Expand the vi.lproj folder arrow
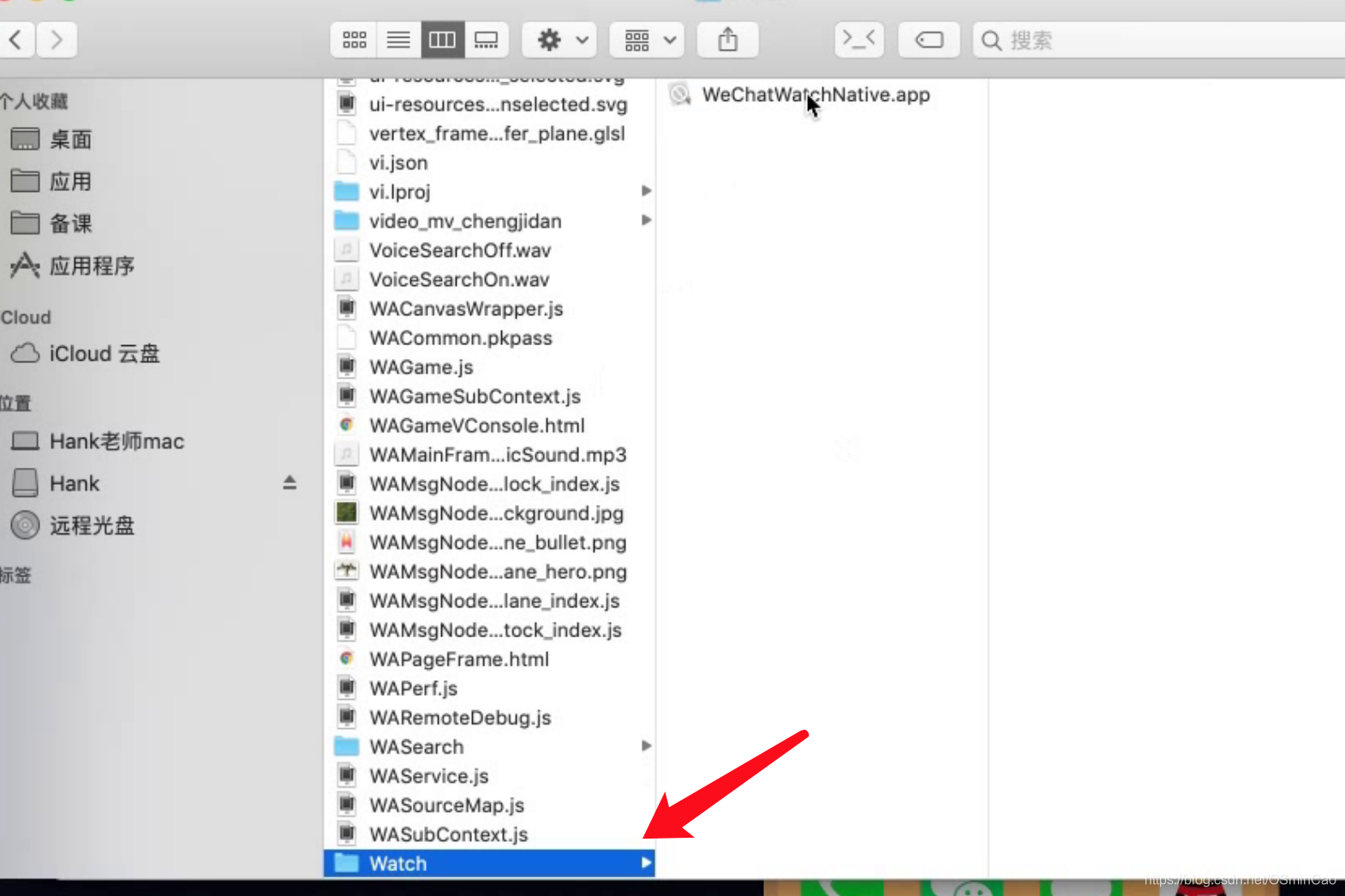The image size is (1345, 896). click(x=646, y=191)
